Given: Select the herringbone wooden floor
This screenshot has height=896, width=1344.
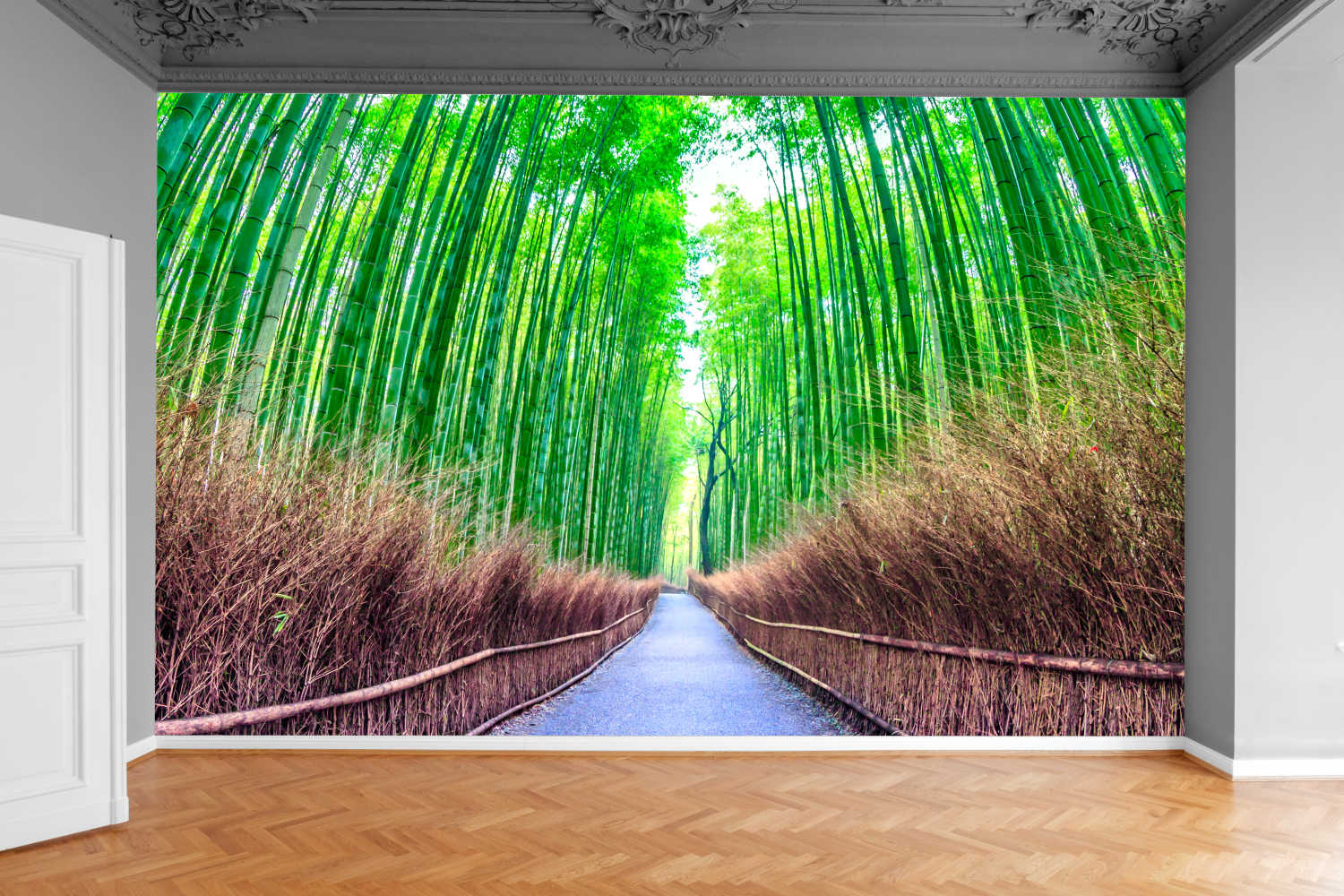Looking at the screenshot, I should (x=672, y=833).
